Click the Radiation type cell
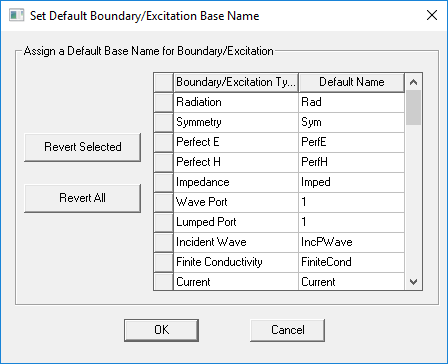This screenshot has width=448, height=364. [x=236, y=102]
